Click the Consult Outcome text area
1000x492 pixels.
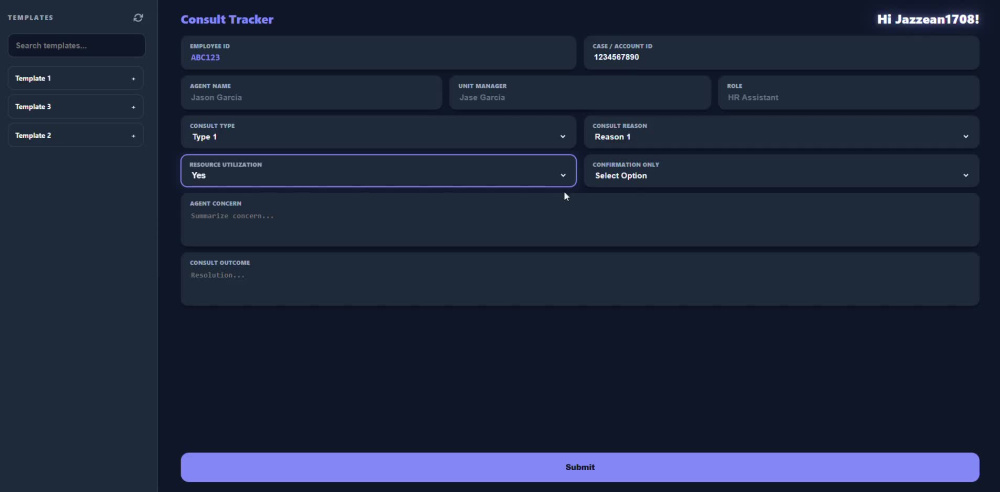pyautogui.click(x=580, y=279)
